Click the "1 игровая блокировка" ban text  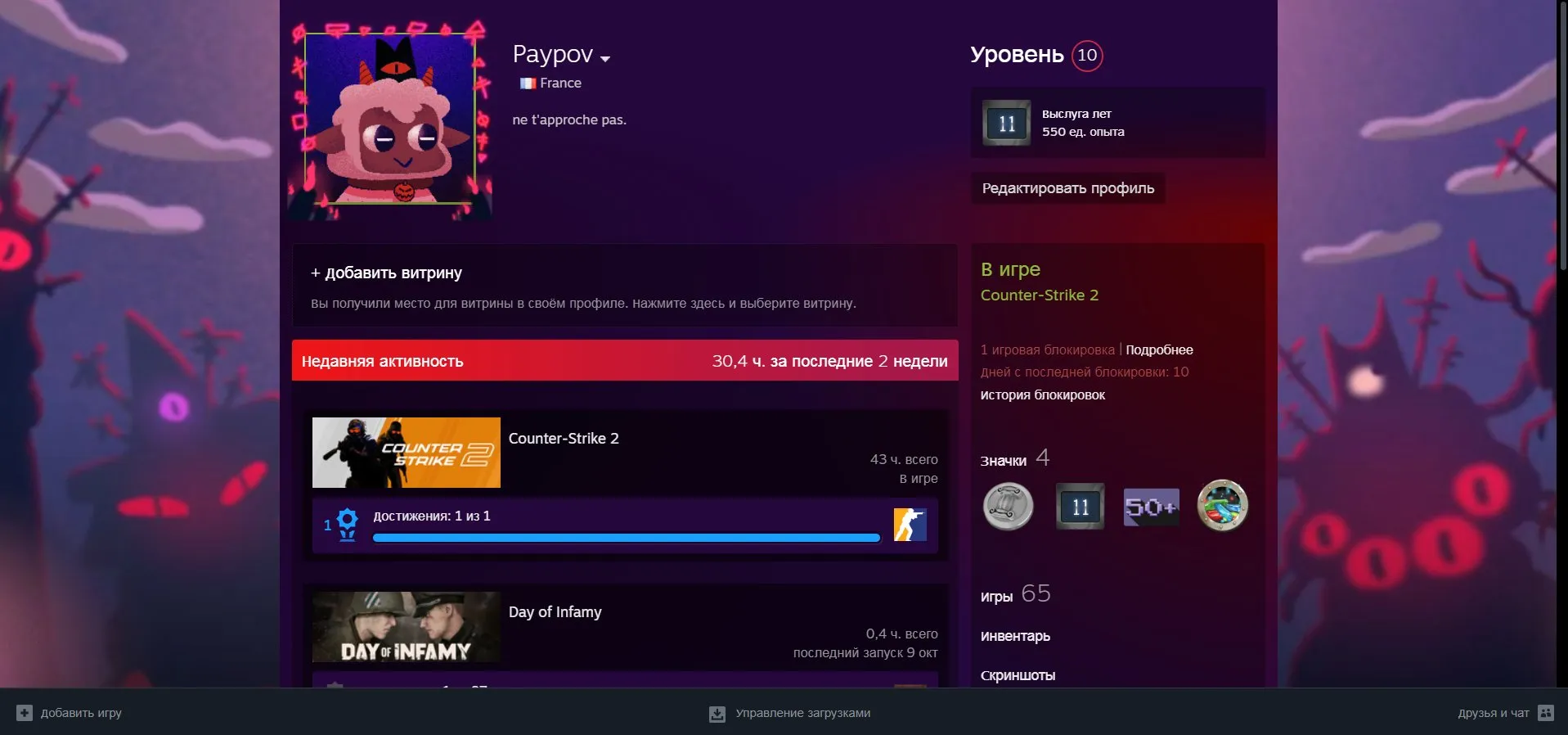(1047, 350)
